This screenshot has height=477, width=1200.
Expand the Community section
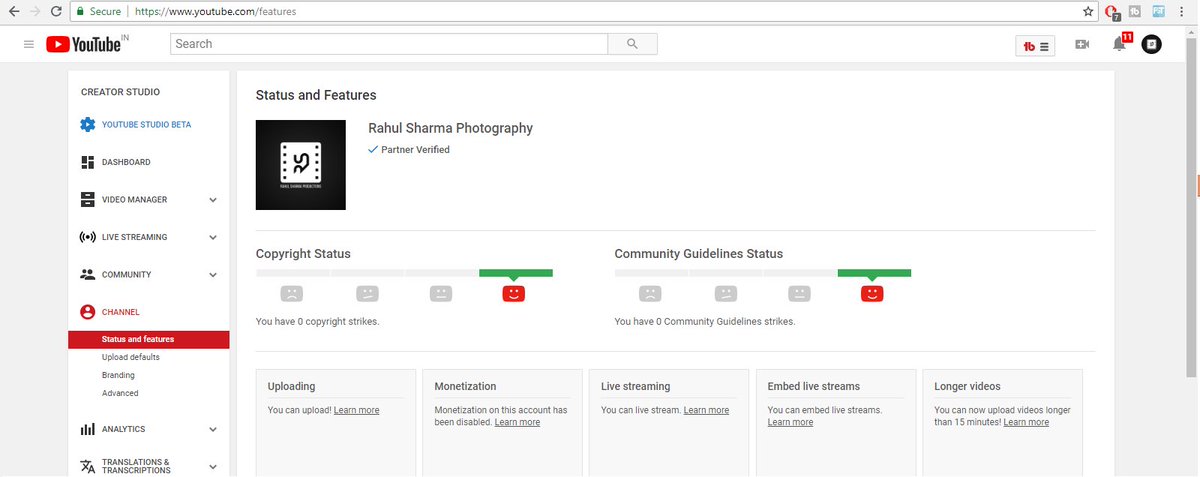[213, 275]
